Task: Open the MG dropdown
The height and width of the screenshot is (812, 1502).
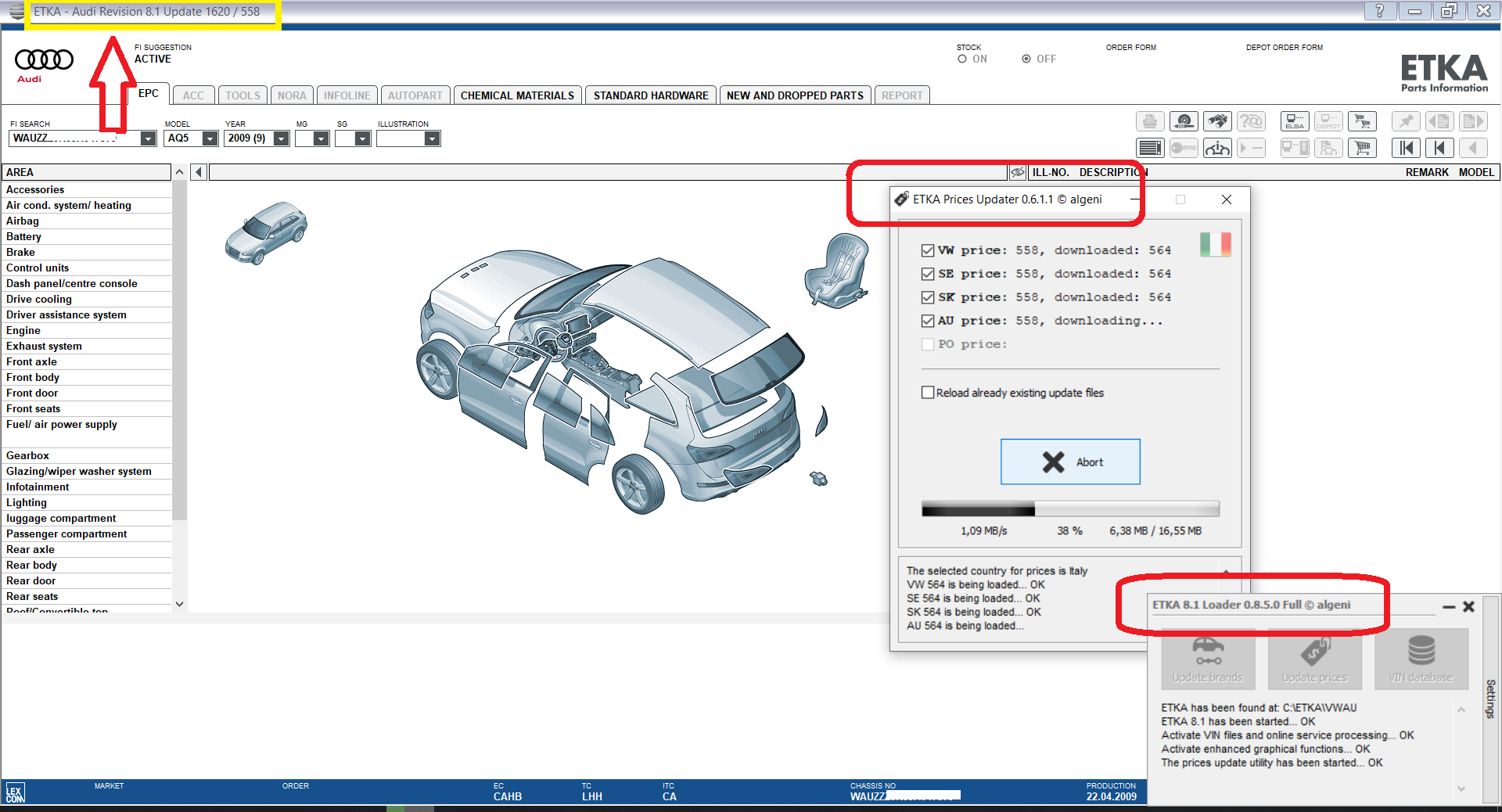Action: tap(321, 138)
